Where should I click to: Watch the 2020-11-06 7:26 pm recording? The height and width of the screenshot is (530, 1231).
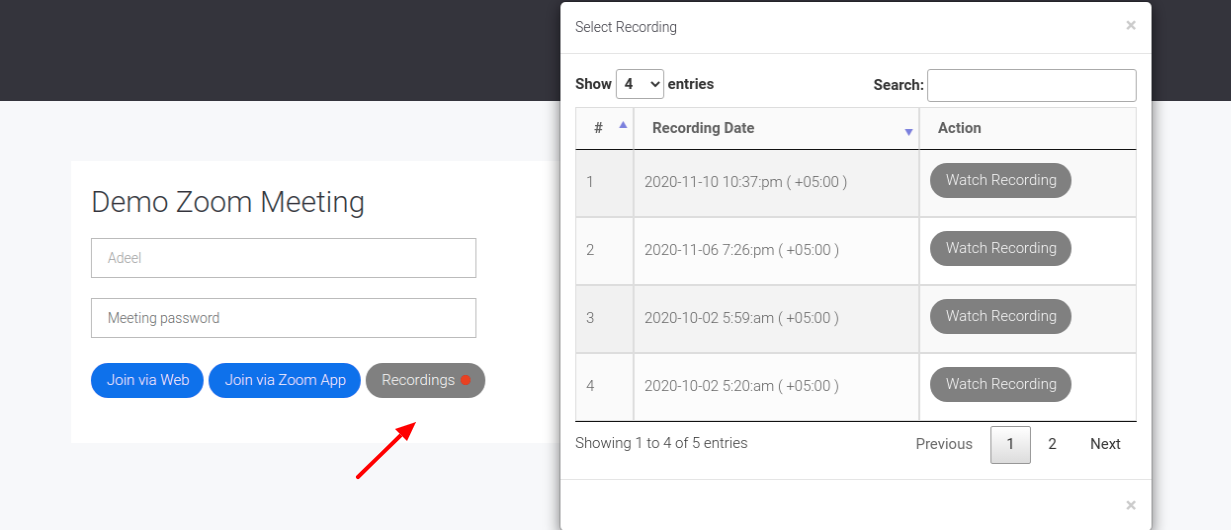pos(1001,249)
